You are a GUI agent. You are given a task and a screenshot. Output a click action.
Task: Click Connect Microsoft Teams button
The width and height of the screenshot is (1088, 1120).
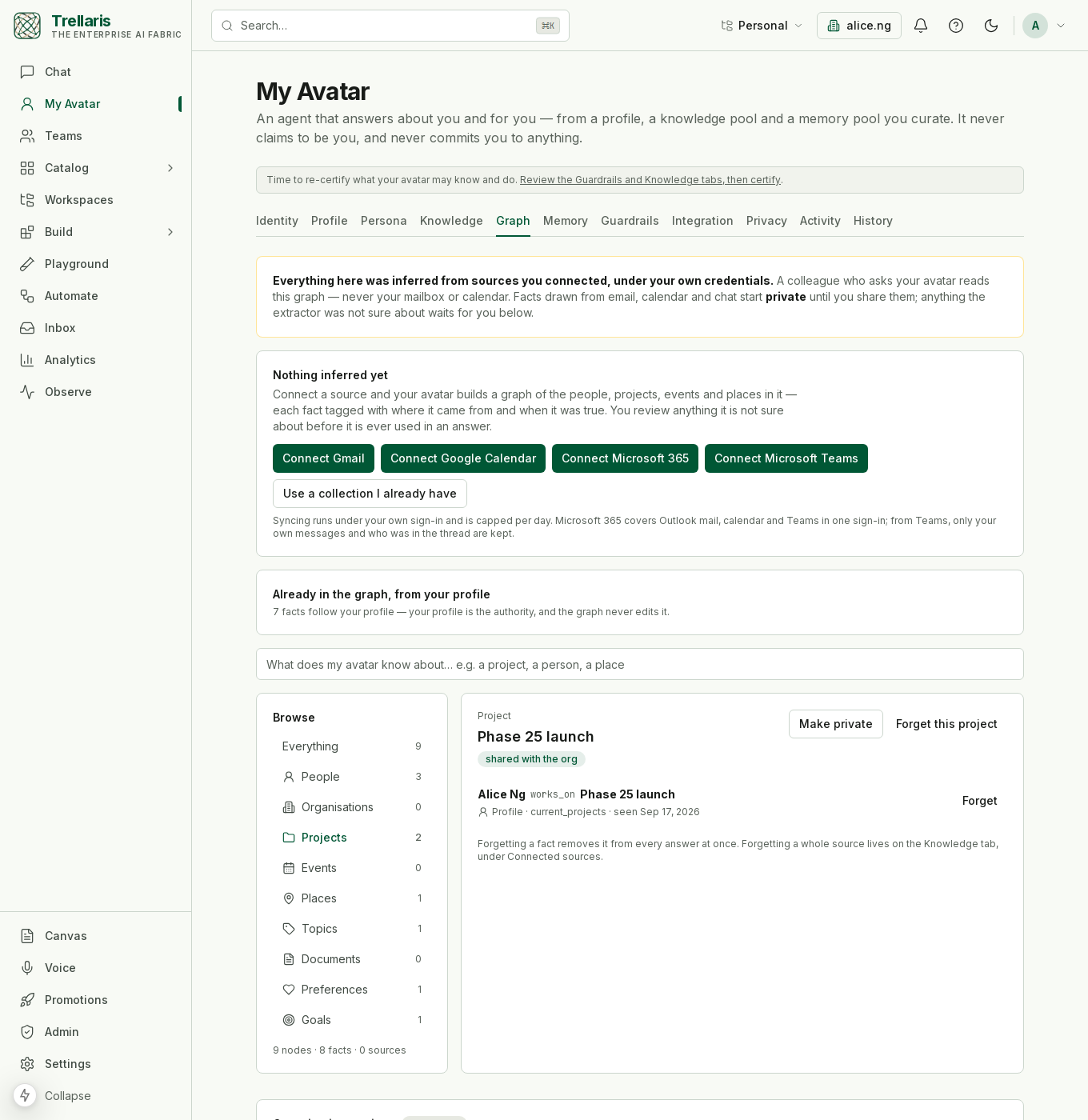pyautogui.click(x=786, y=458)
